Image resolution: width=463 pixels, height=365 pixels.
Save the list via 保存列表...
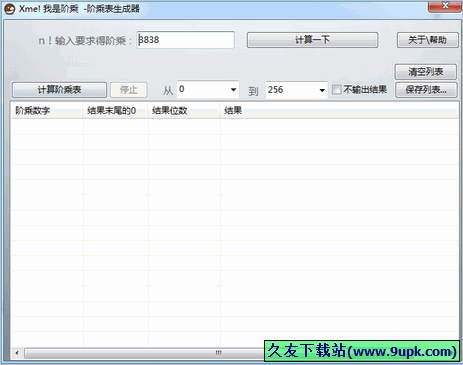[426, 90]
